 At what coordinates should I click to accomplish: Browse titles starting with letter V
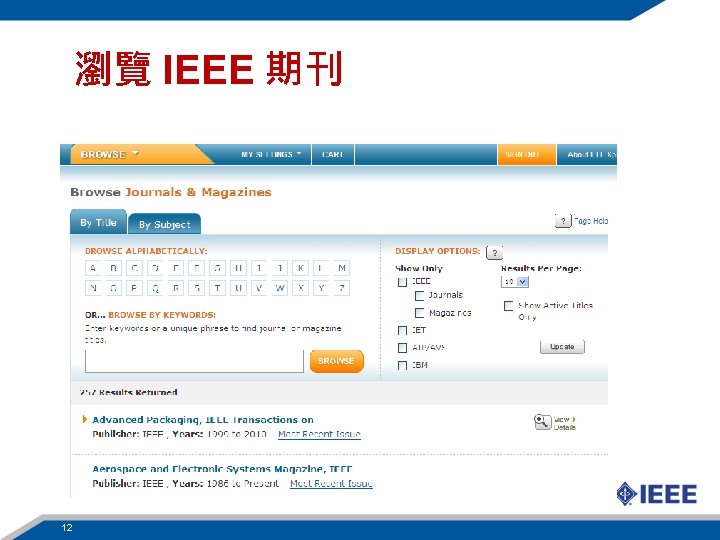tap(259, 288)
